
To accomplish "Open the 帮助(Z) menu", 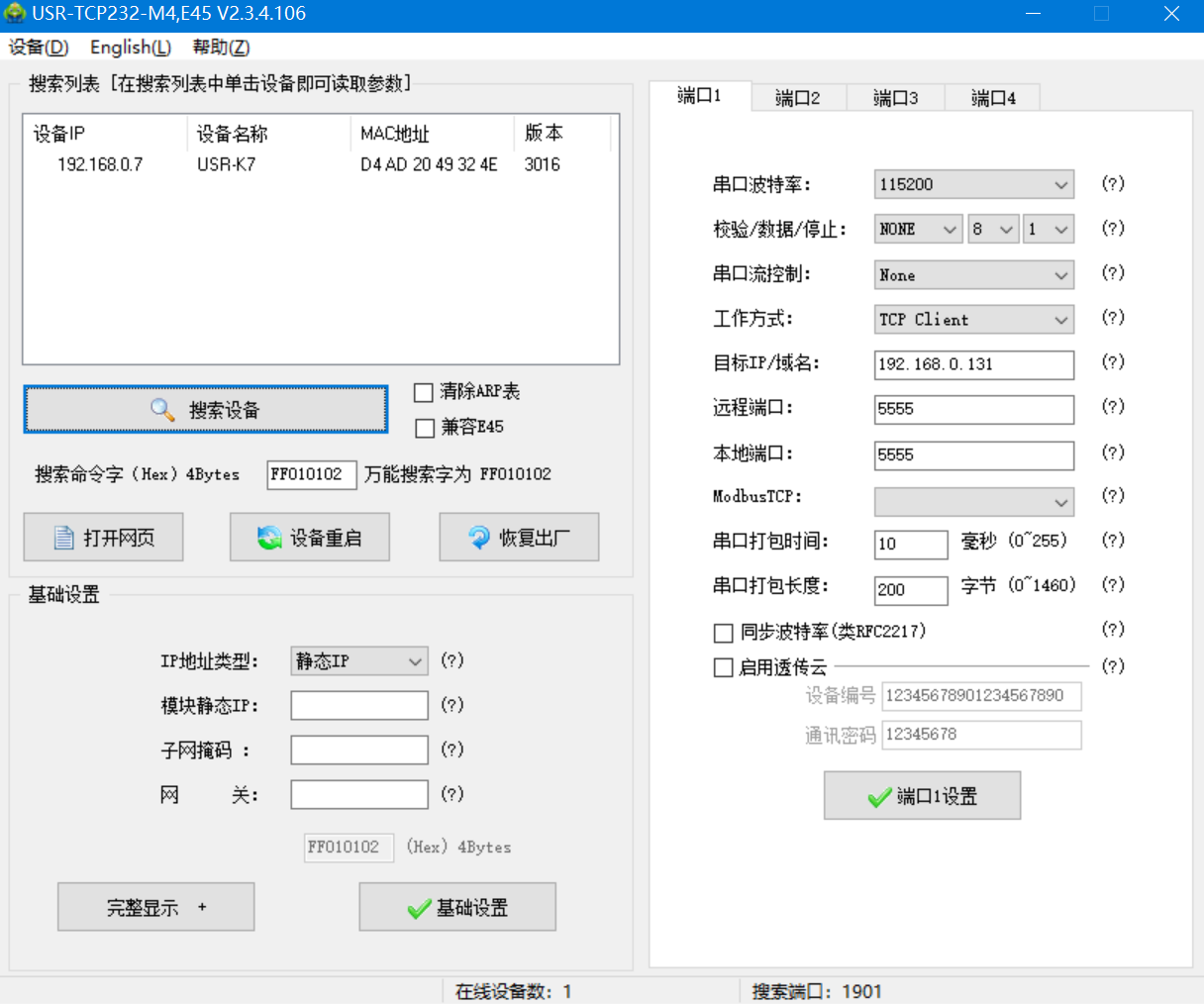I will (221, 48).
